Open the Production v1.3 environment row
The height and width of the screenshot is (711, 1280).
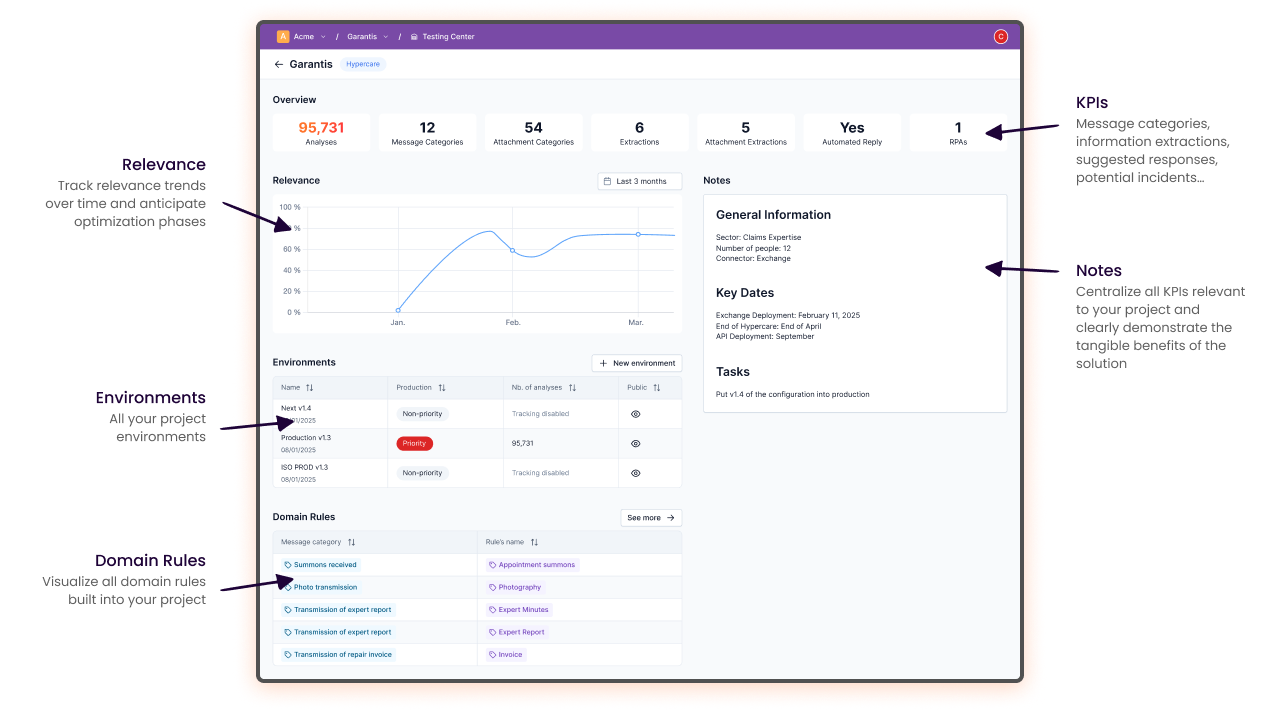[x=478, y=443]
